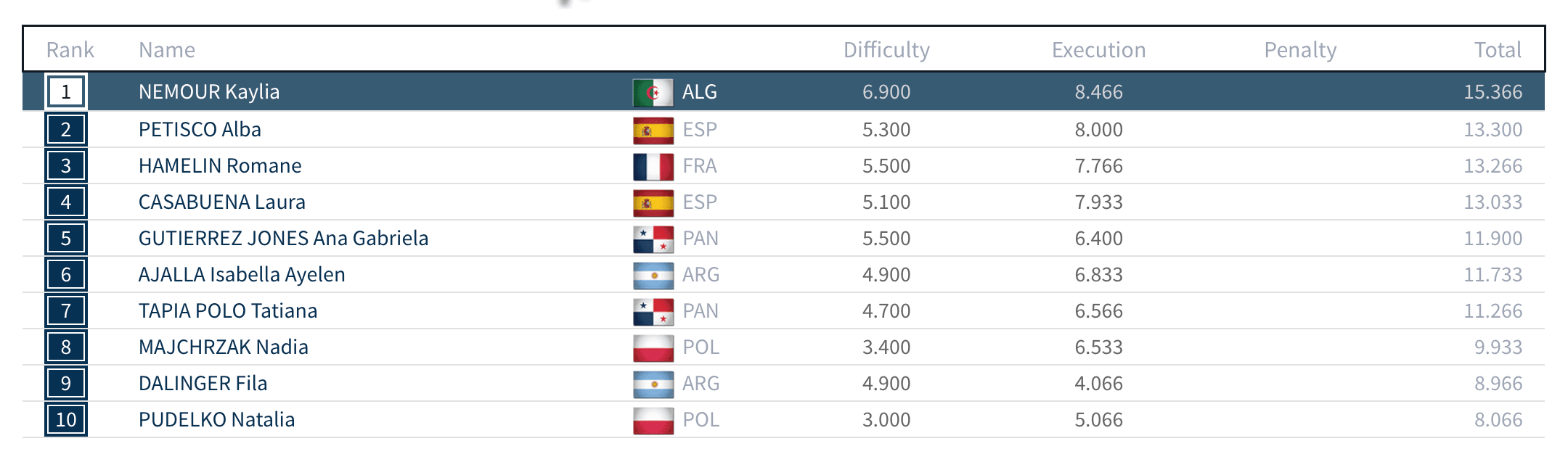Click the rank 1 badge
The width and height of the screenshot is (1568, 470).
66,92
